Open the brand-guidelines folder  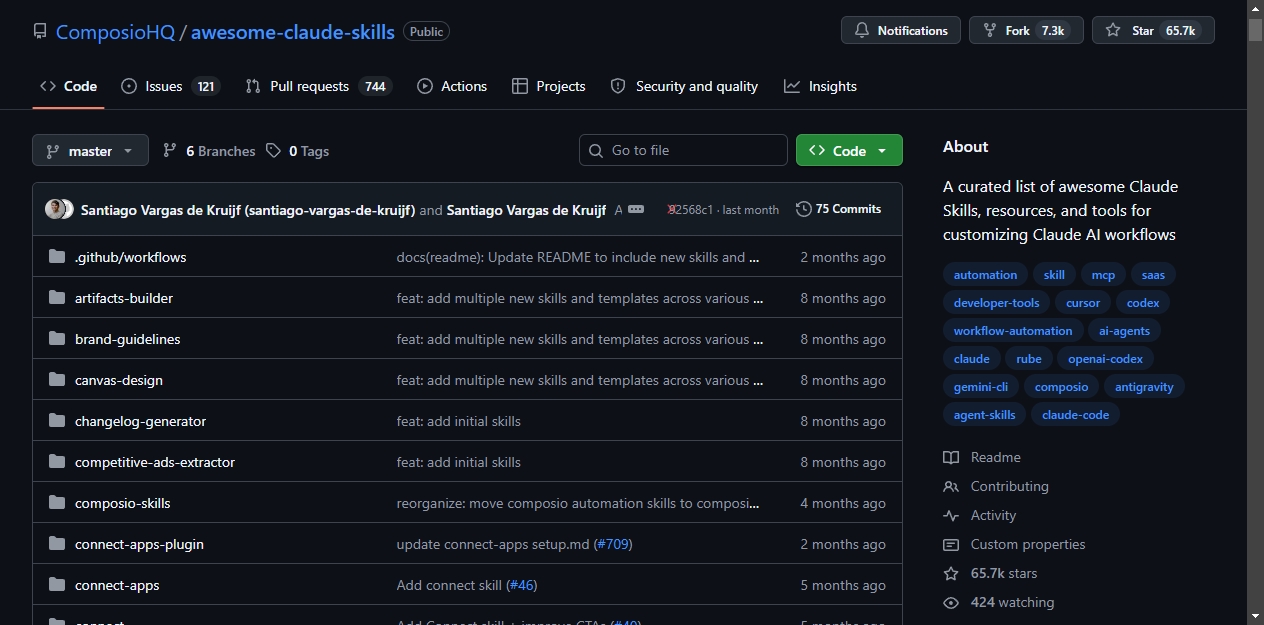coord(128,339)
